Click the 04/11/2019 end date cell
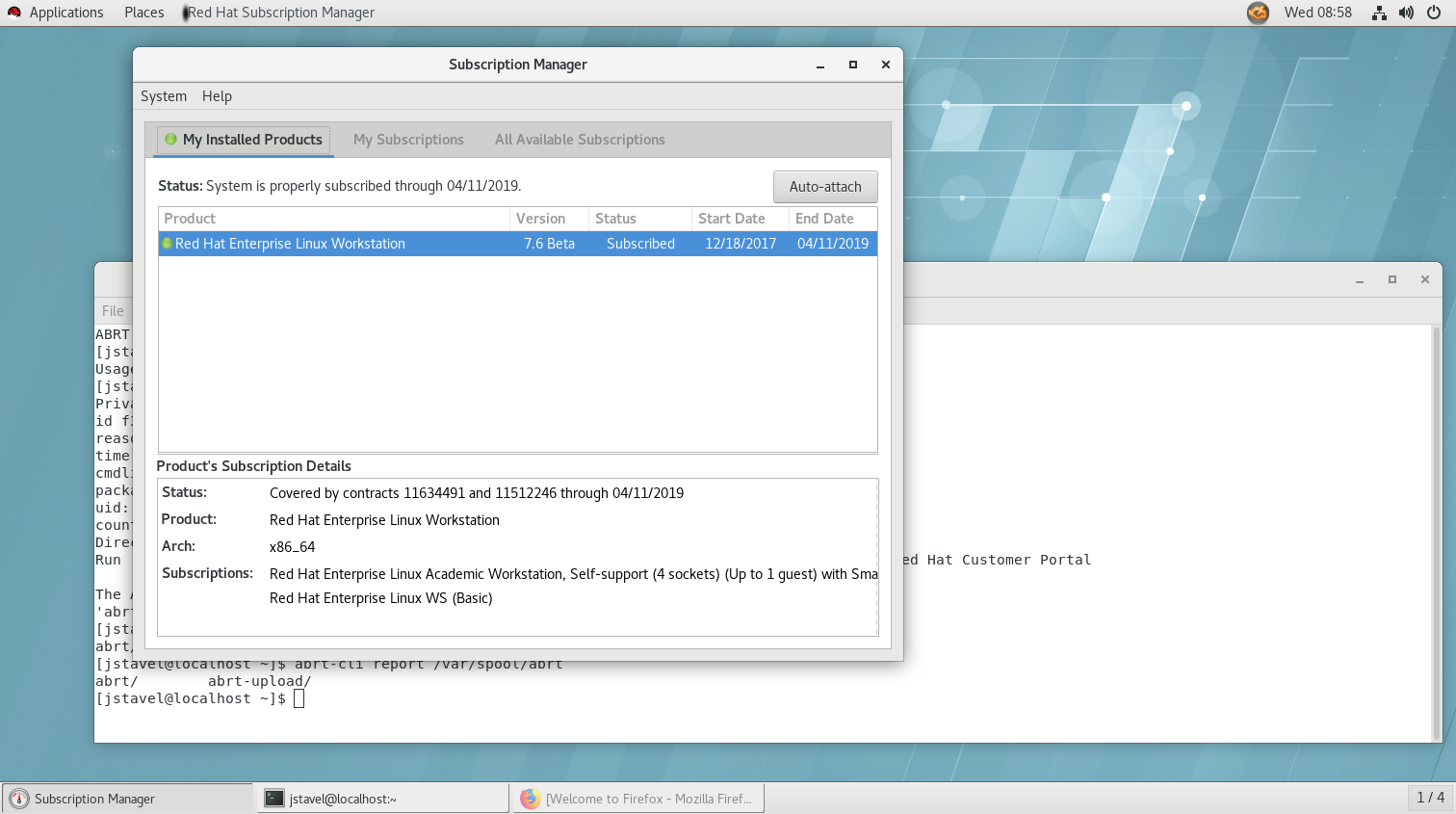The width and height of the screenshot is (1456, 814). [833, 244]
